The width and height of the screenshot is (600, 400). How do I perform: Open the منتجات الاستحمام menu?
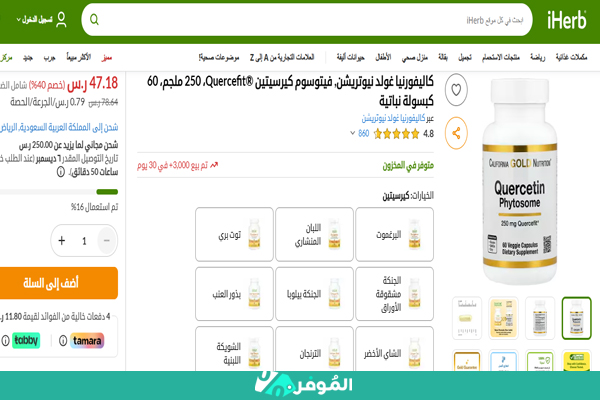tap(501, 57)
